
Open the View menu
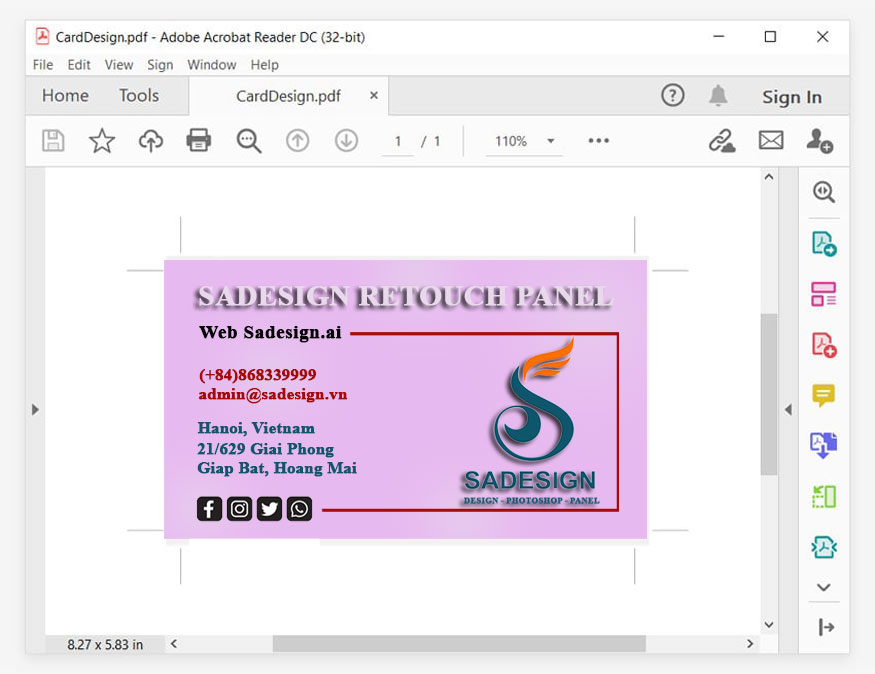[x=119, y=65]
